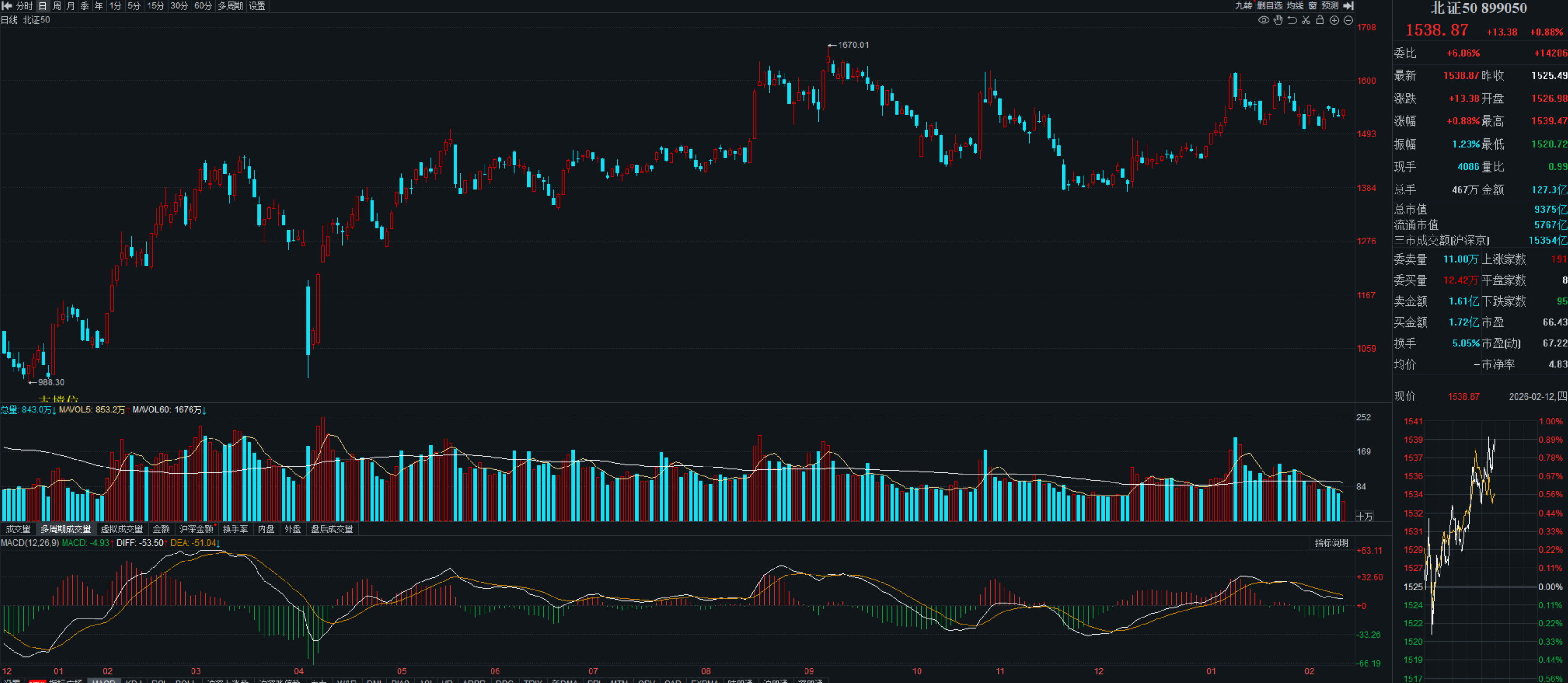Toggle the chart lock icon
Screen dimensions: 1568x683
1319,20
